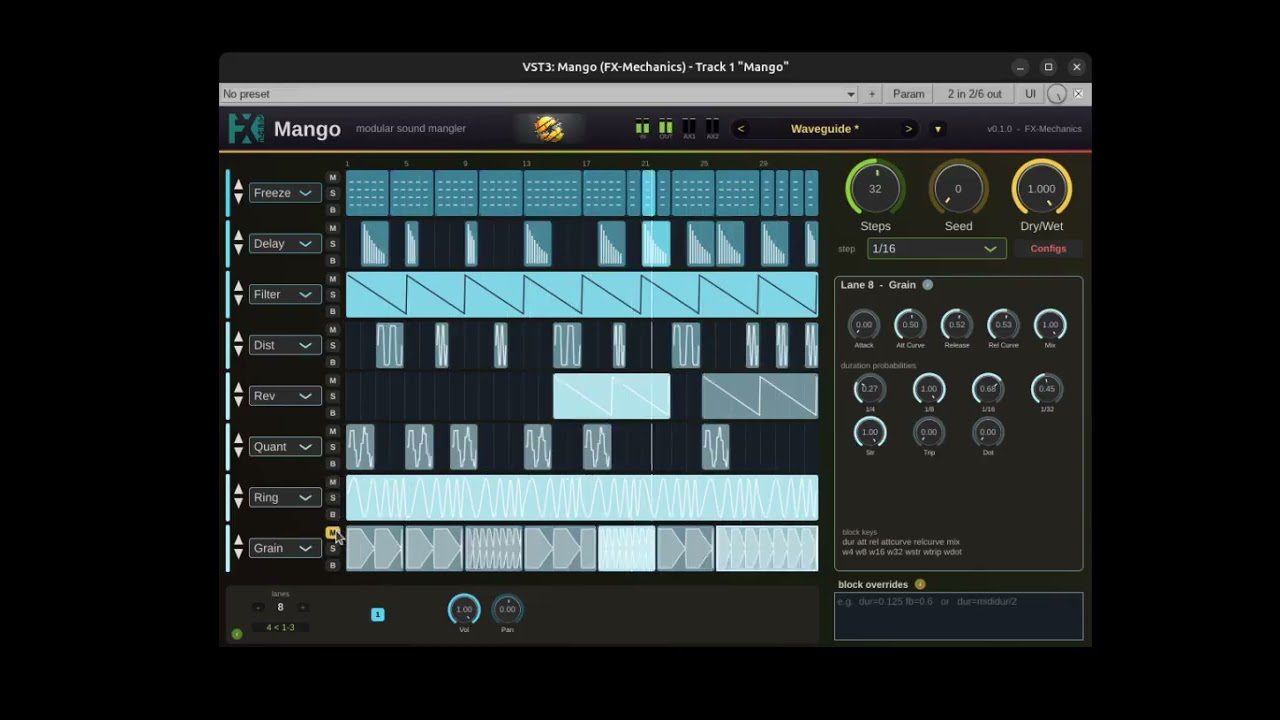The image size is (1280, 720).
Task: Move the Ring lane using its reorder arrows
Action: [238, 498]
